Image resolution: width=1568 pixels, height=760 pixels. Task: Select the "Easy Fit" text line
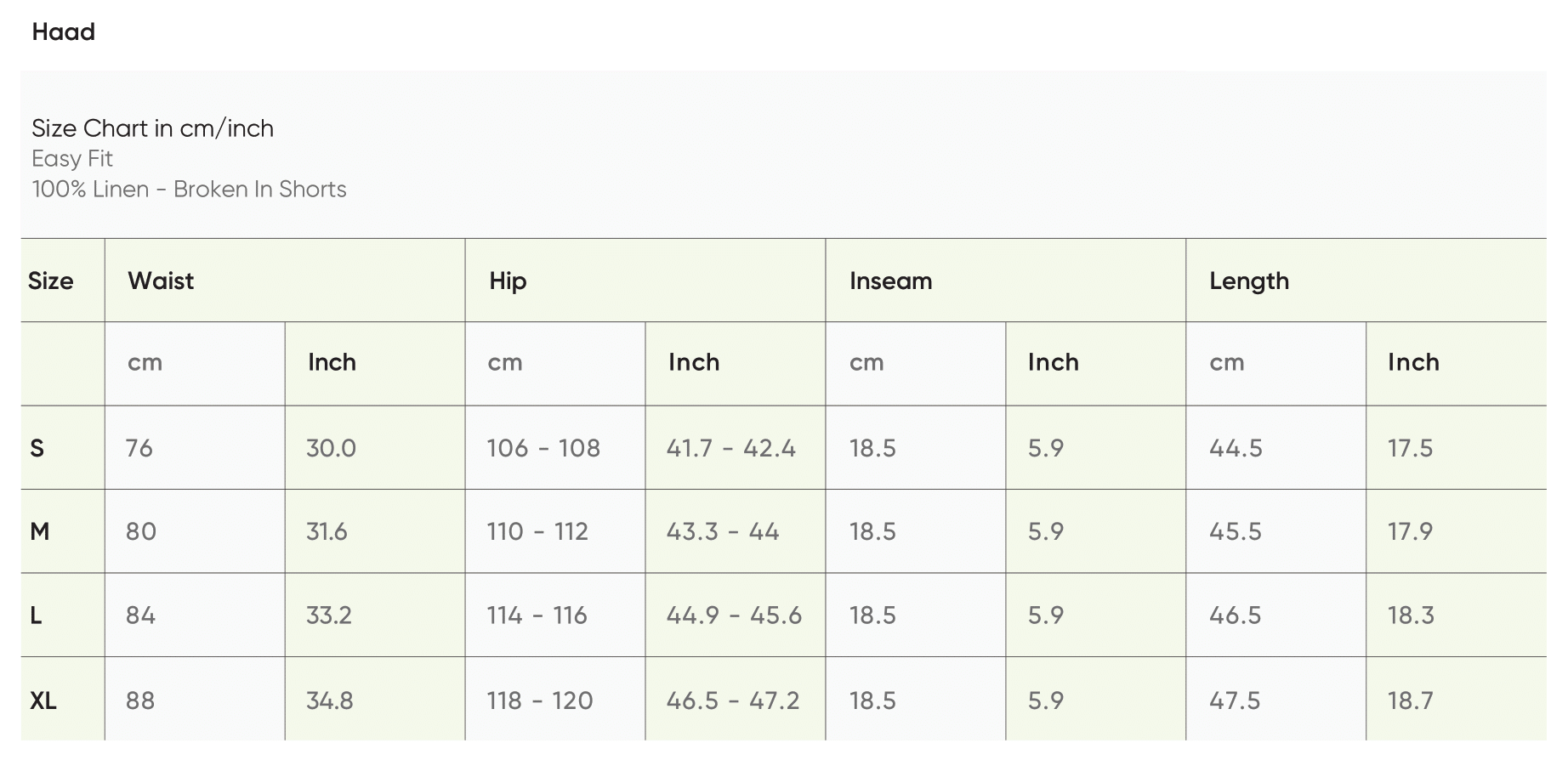coord(72,159)
